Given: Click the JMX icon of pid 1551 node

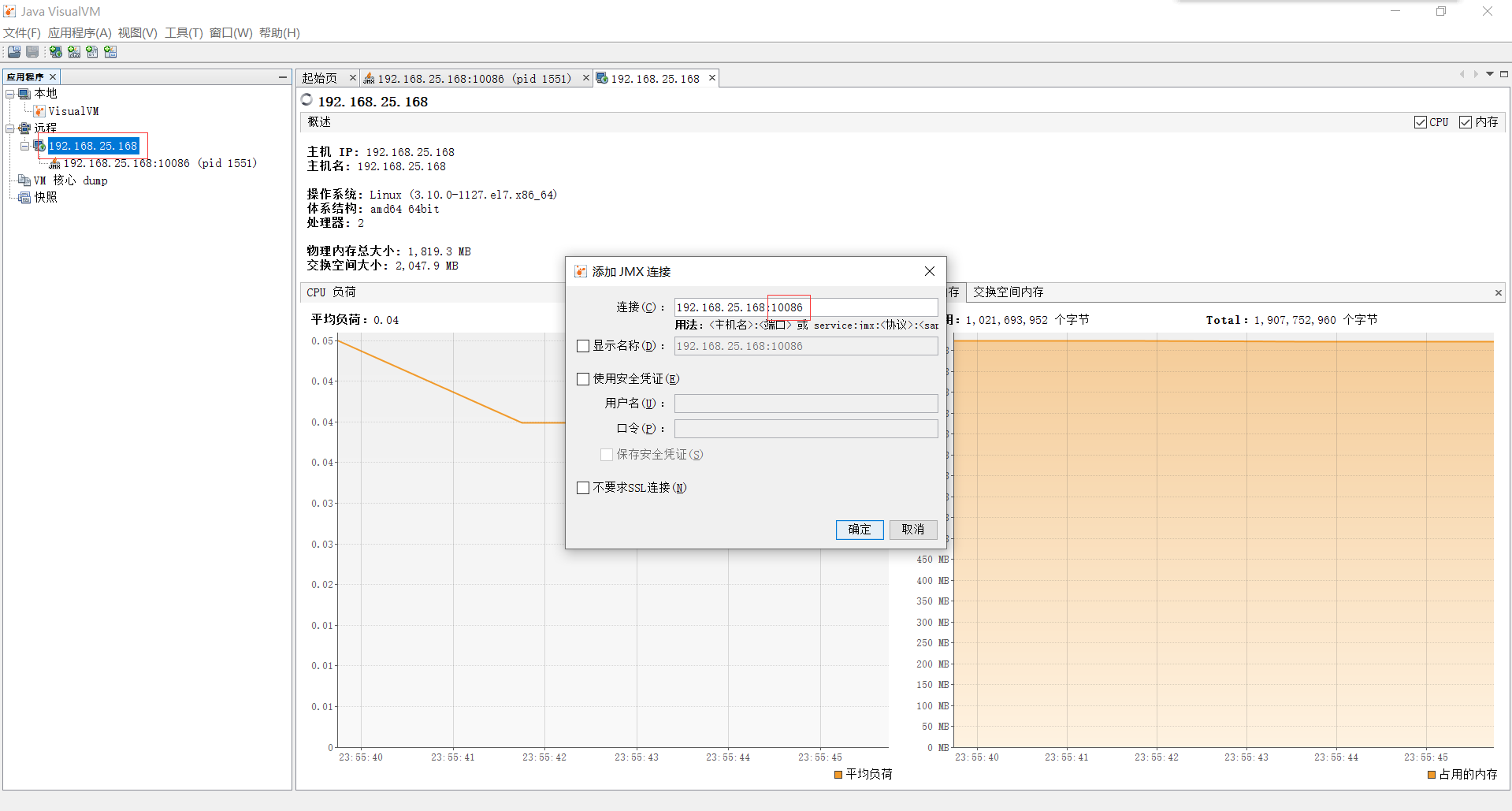Looking at the screenshot, I should (x=54, y=163).
